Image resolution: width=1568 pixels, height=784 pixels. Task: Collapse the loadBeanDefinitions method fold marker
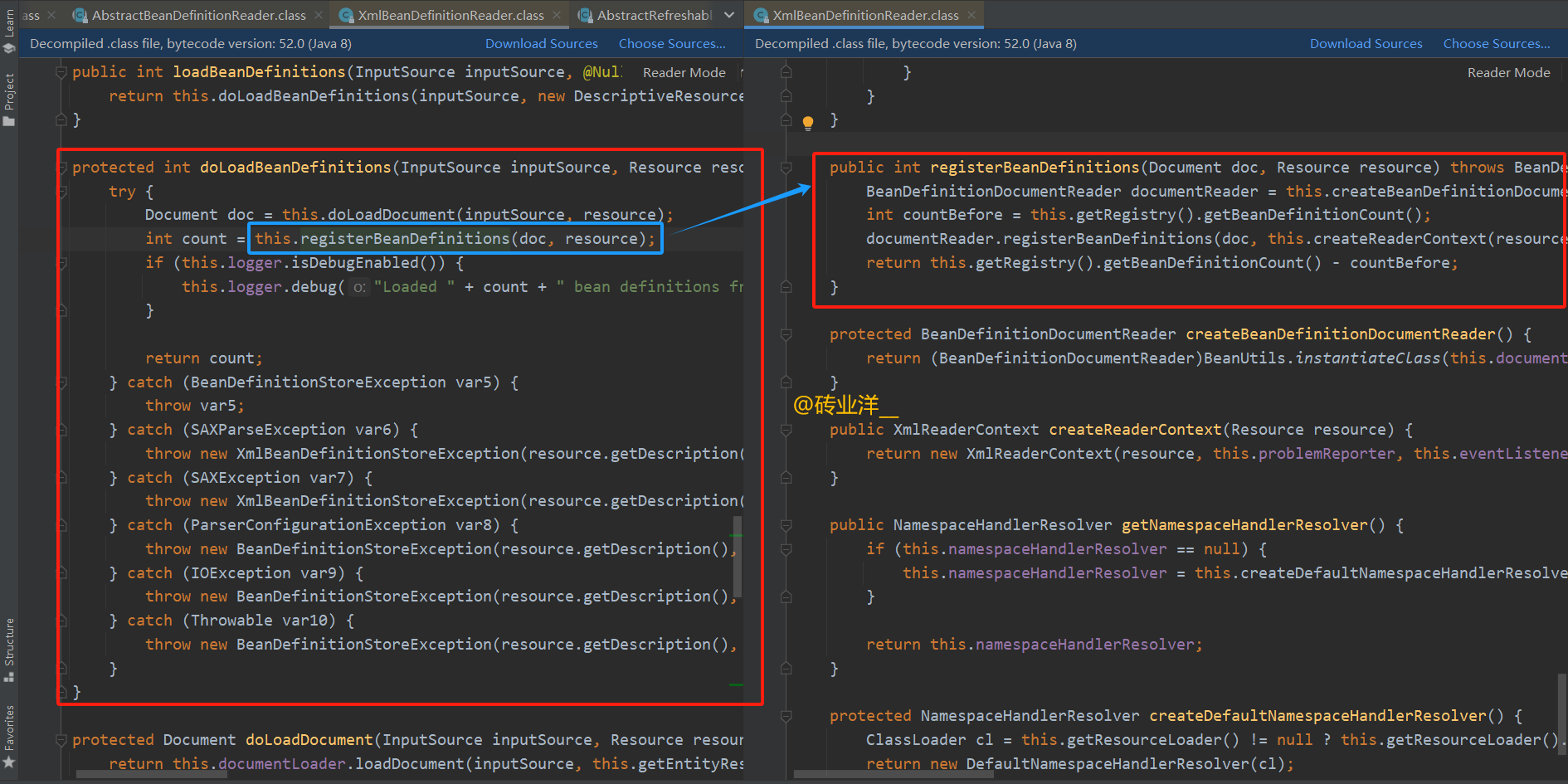pos(61,72)
